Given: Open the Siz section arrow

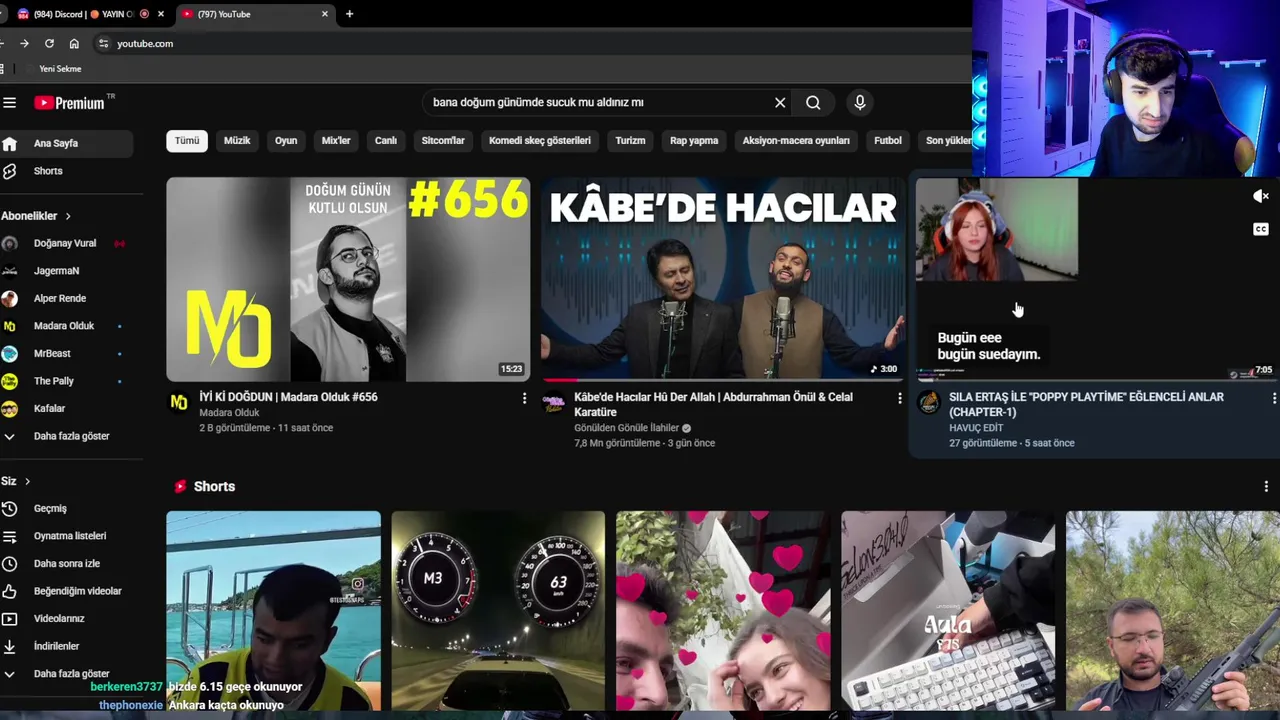Looking at the screenshot, I should point(27,481).
